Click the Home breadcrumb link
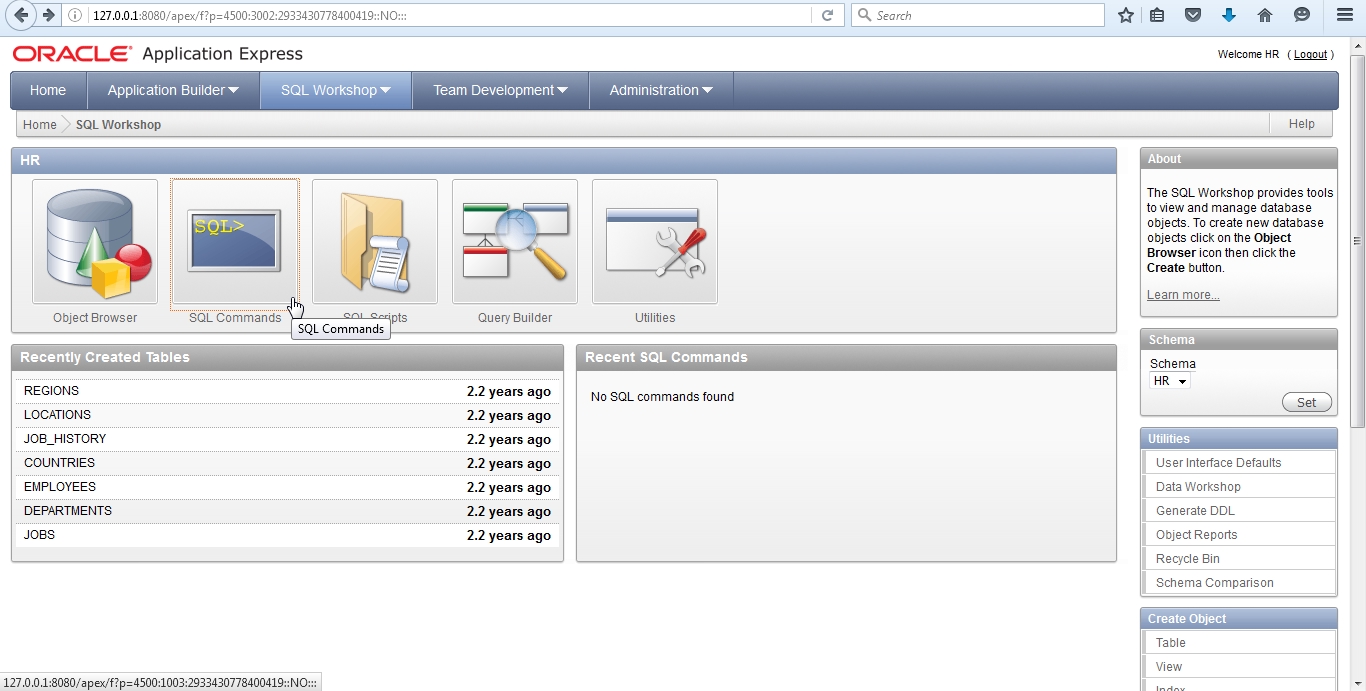The height and width of the screenshot is (691, 1366). (40, 125)
